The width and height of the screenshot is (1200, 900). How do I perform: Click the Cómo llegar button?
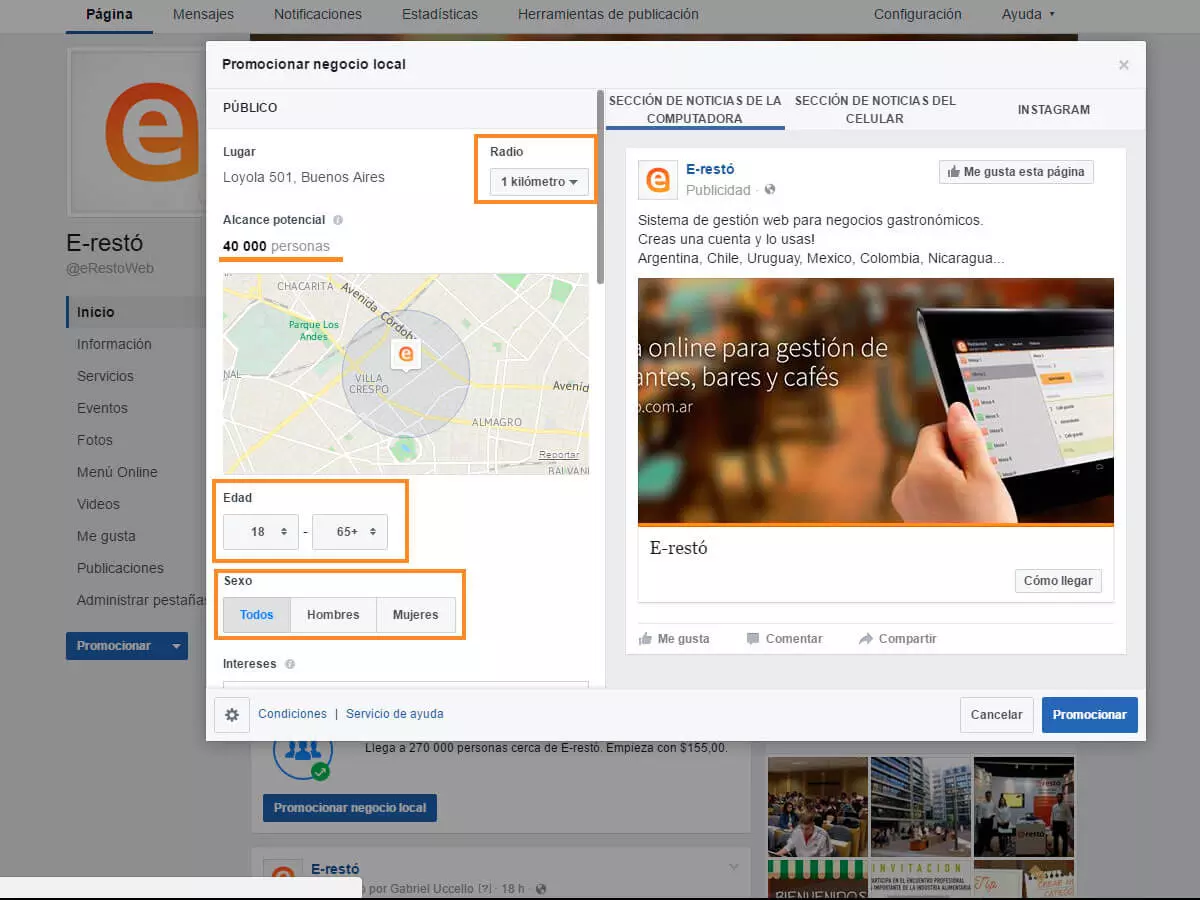[1058, 581]
